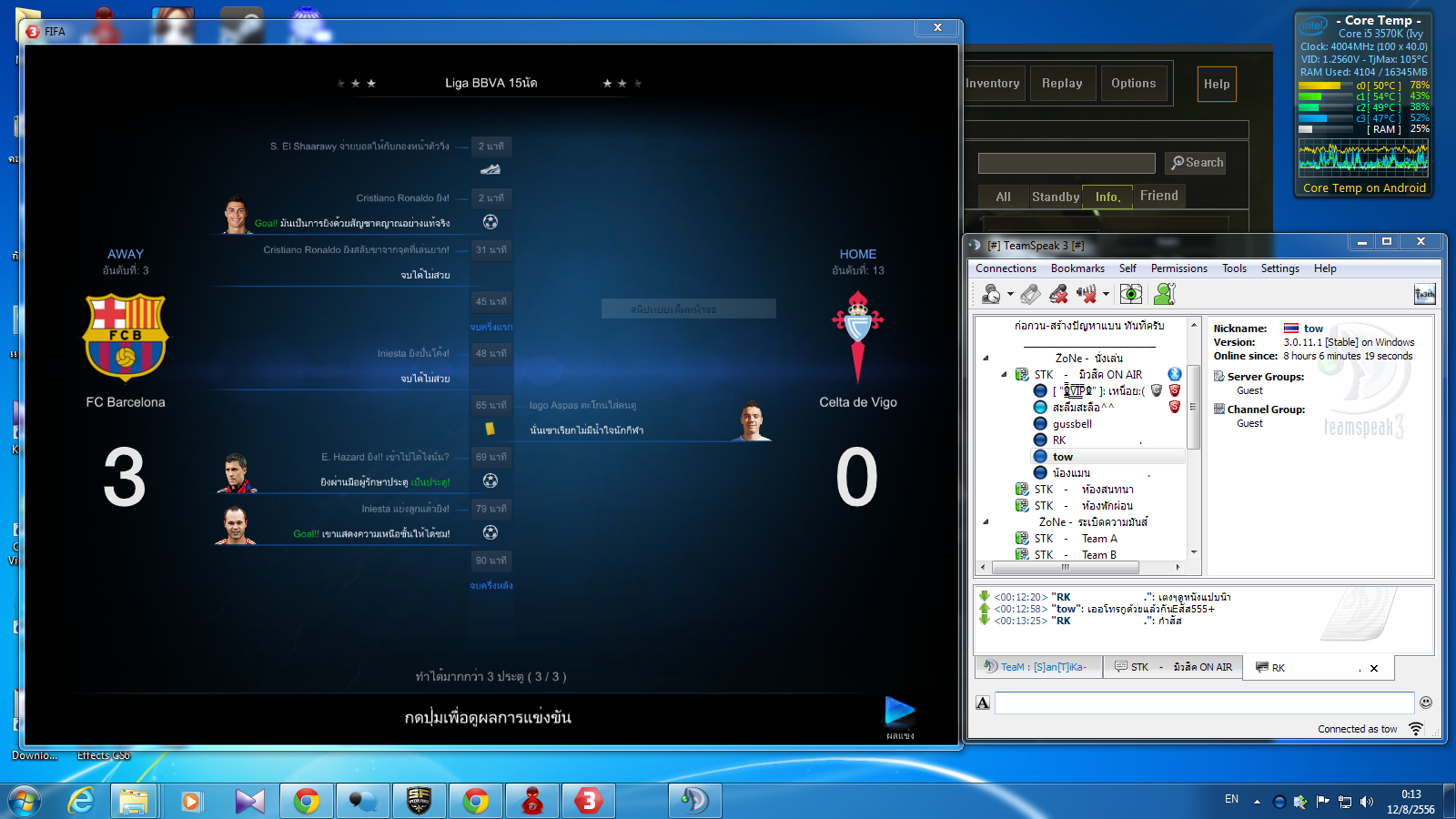
Task: Click the background window search input field
Action: pyautogui.click(x=1067, y=163)
